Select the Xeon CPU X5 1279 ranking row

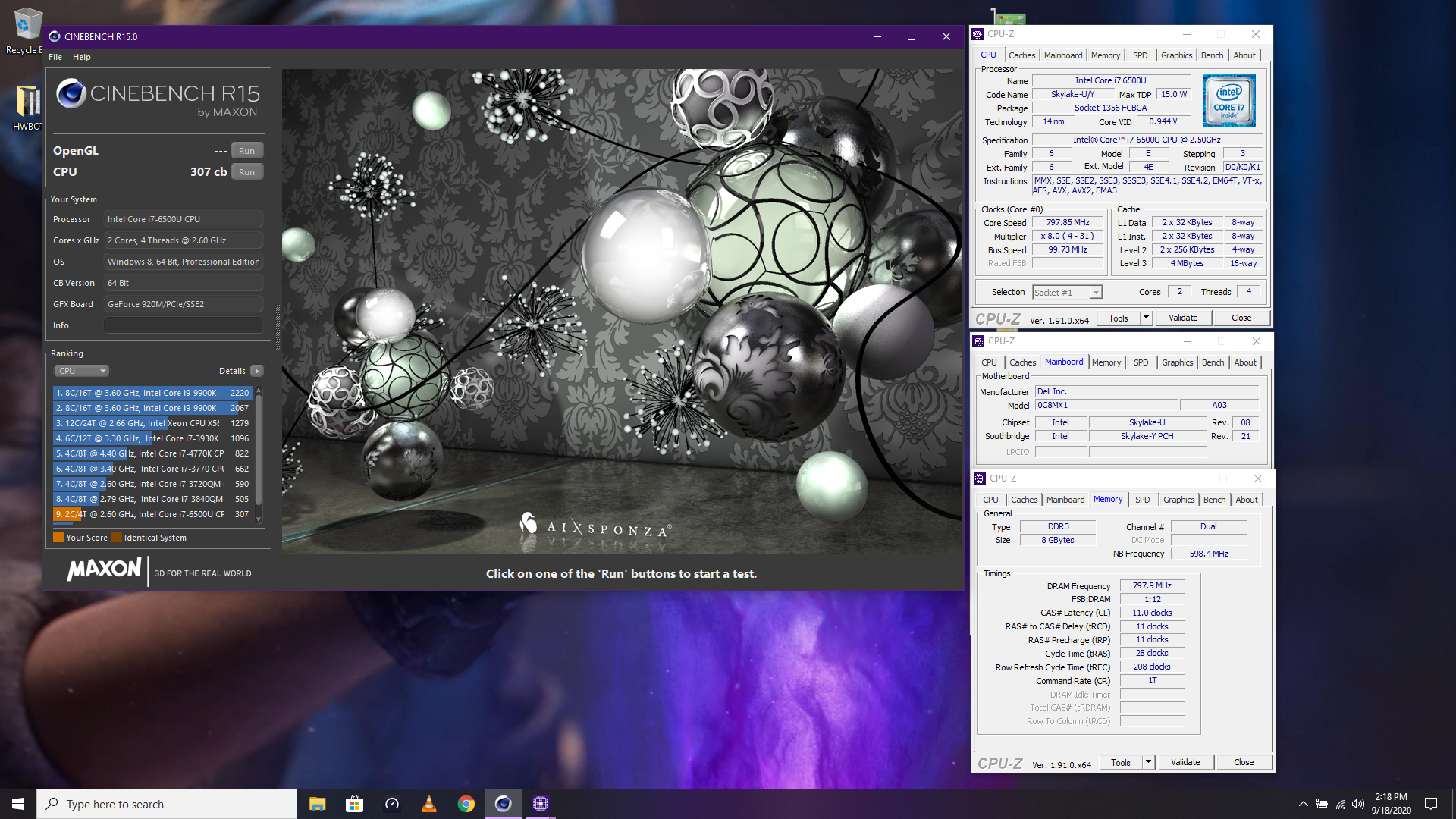tap(152, 423)
